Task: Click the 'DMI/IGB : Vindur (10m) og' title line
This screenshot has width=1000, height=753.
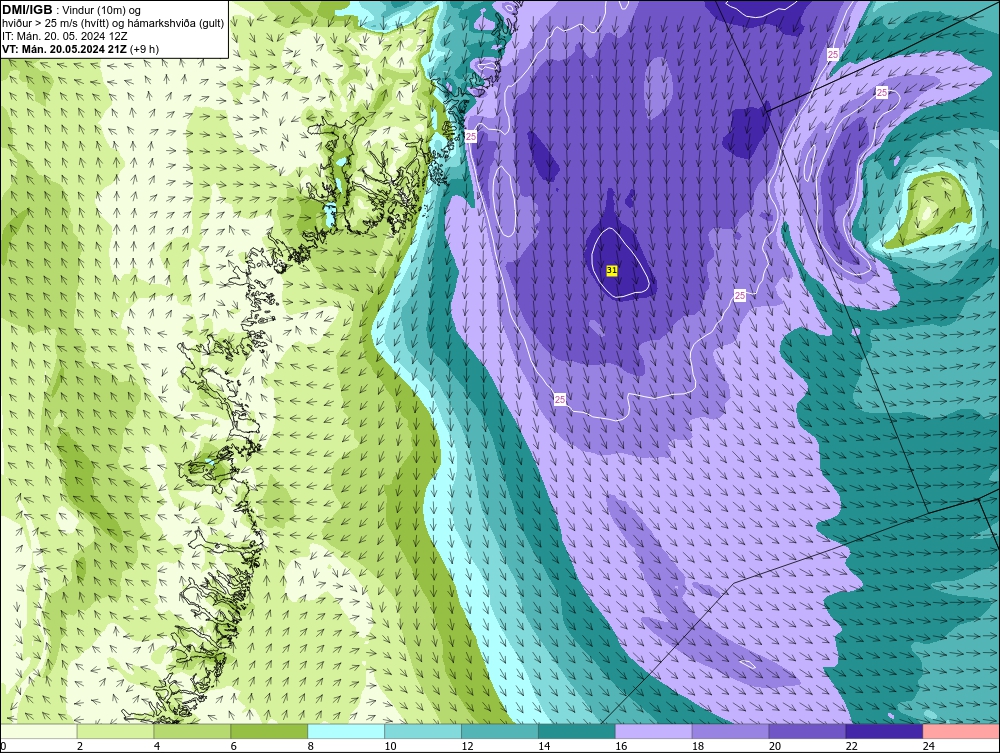Action: tap(72, 10)
